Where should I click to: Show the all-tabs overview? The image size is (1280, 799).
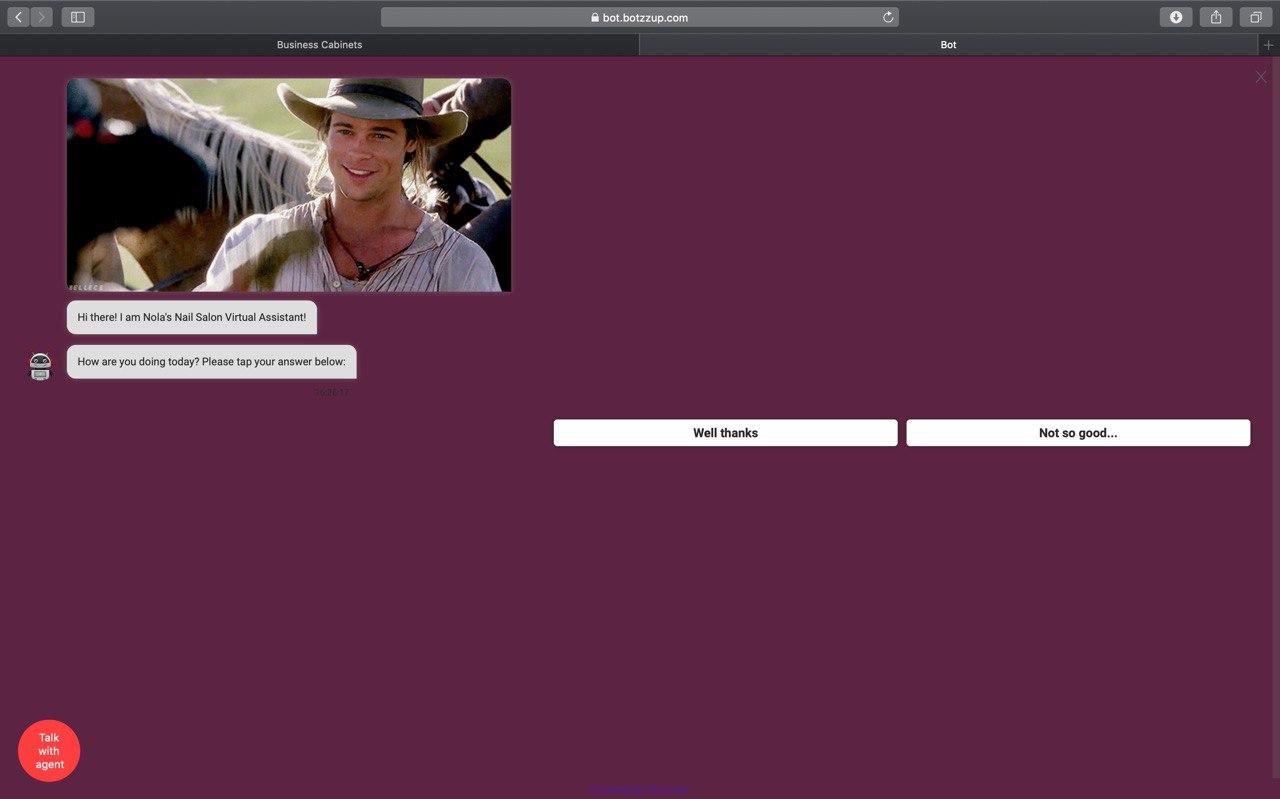click(x=1256, y=17)
